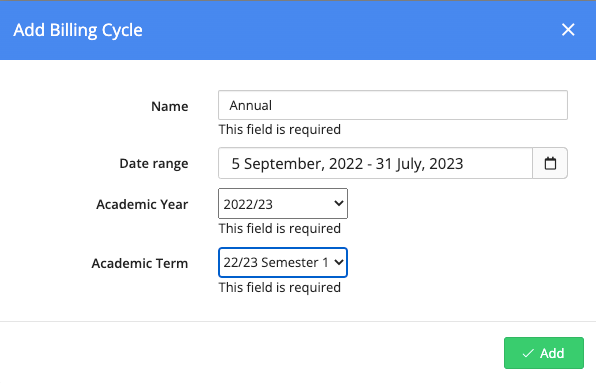
Task: Open the calendar date picker icon
Action: 550,163
